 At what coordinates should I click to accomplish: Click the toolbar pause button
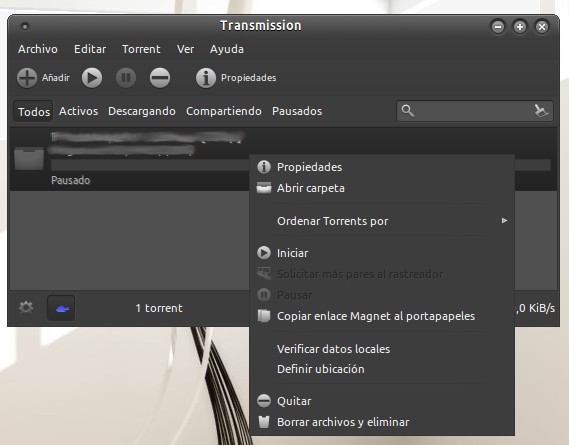point(126,78)
